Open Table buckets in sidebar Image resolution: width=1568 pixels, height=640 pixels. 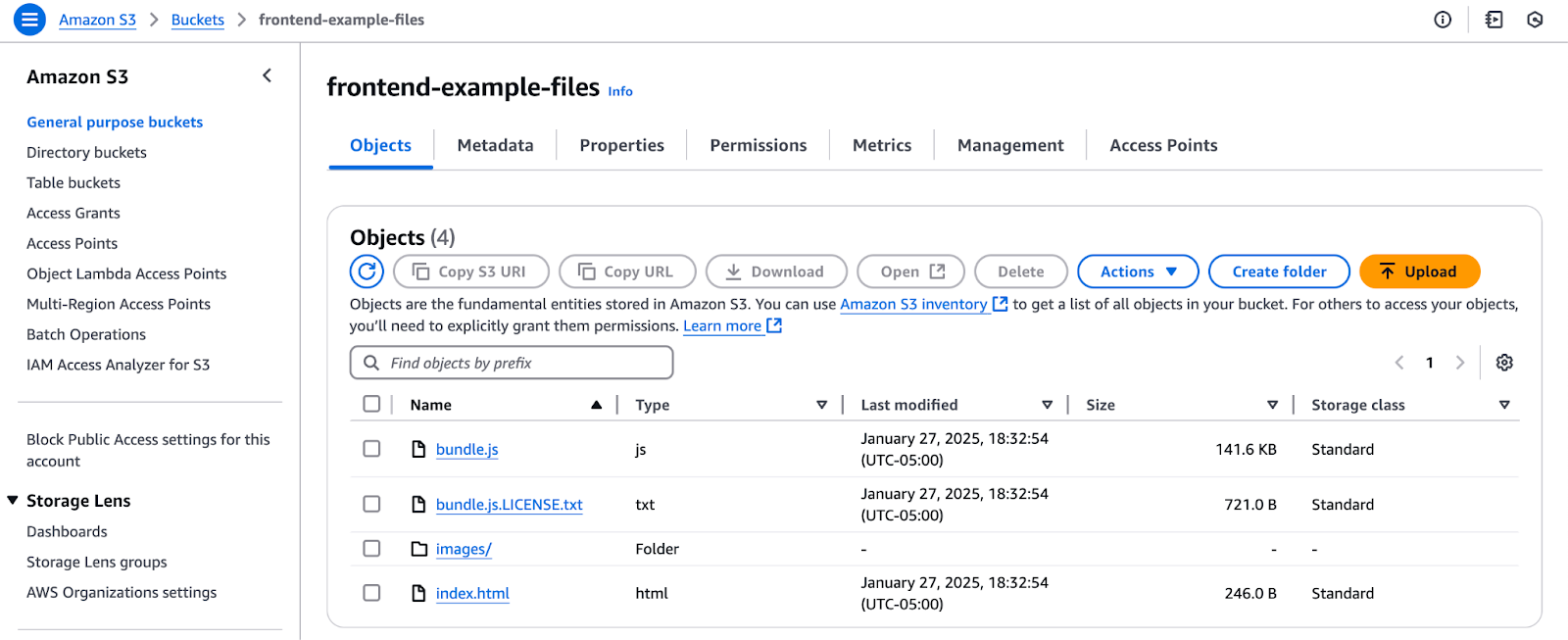click(x=73, y=182)
